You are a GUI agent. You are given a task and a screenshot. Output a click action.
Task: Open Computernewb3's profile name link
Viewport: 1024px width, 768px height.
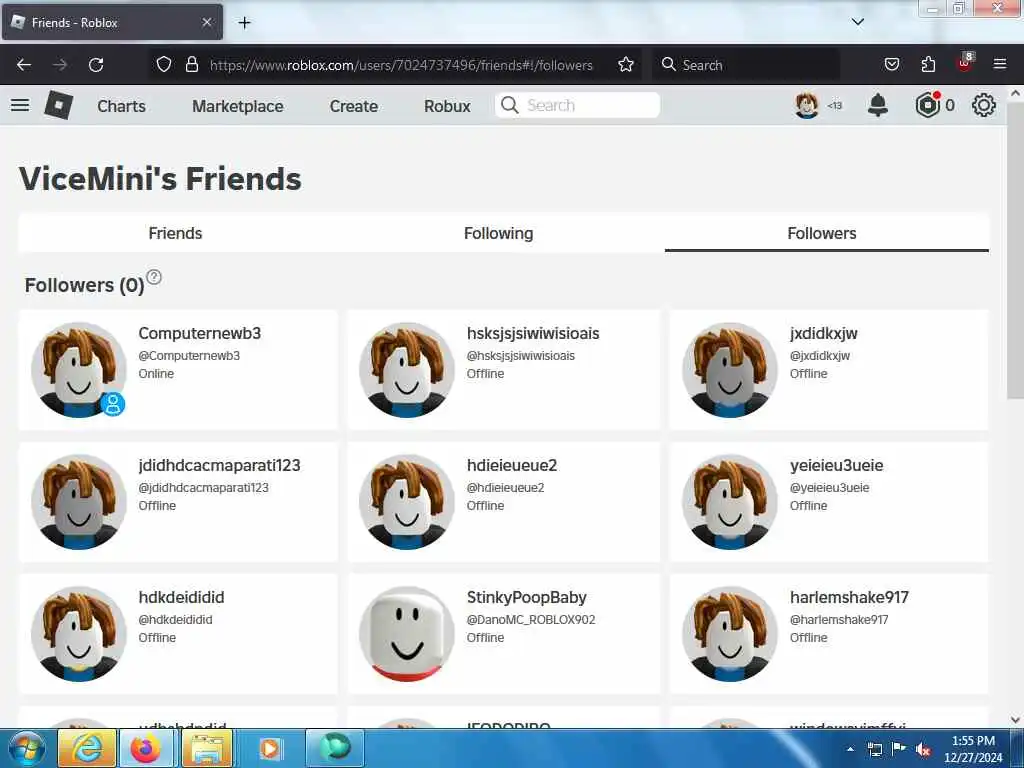click(199, 333)
